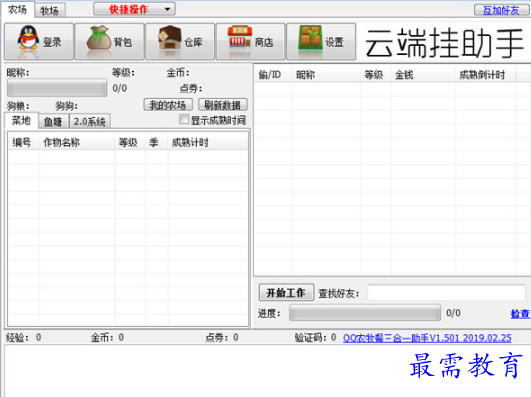Toggle the 显示成熟时间 checkbox
The height and width of the screenshot is (397, 531).
coord(184,119)
